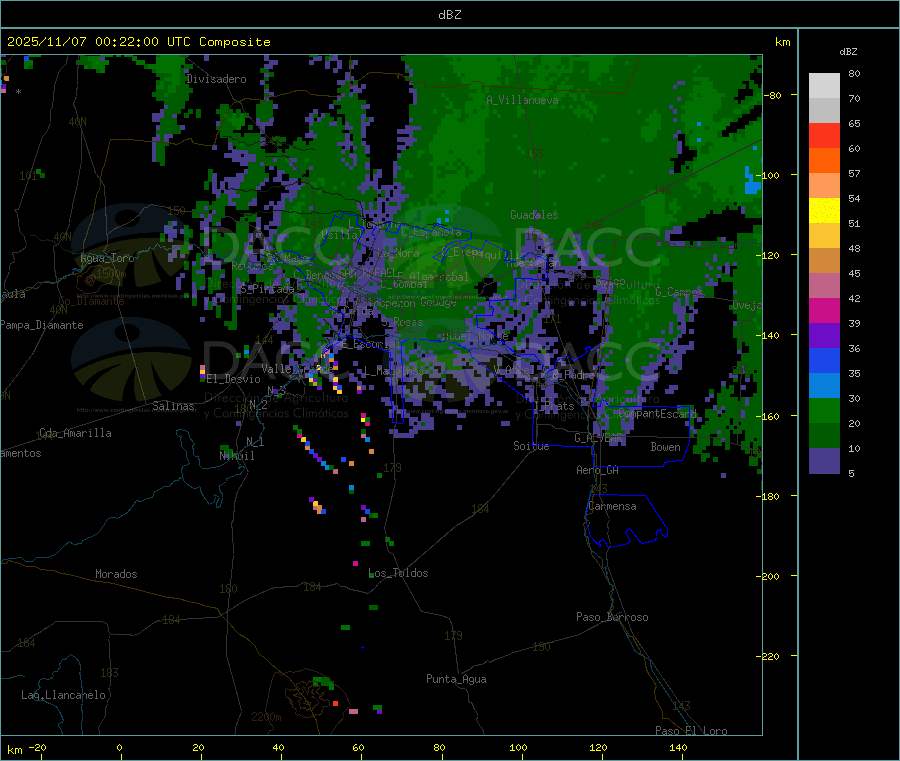
Task: Click the -100 km vertical axis tick
Action: [768, 175]
